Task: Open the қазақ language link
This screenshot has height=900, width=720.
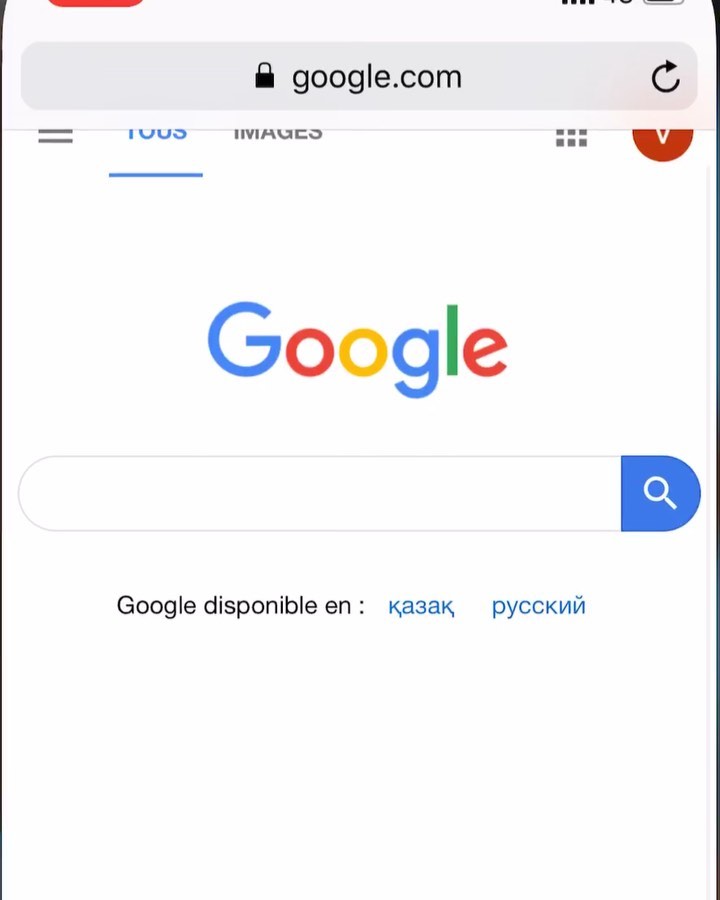Action: point(421,606)
